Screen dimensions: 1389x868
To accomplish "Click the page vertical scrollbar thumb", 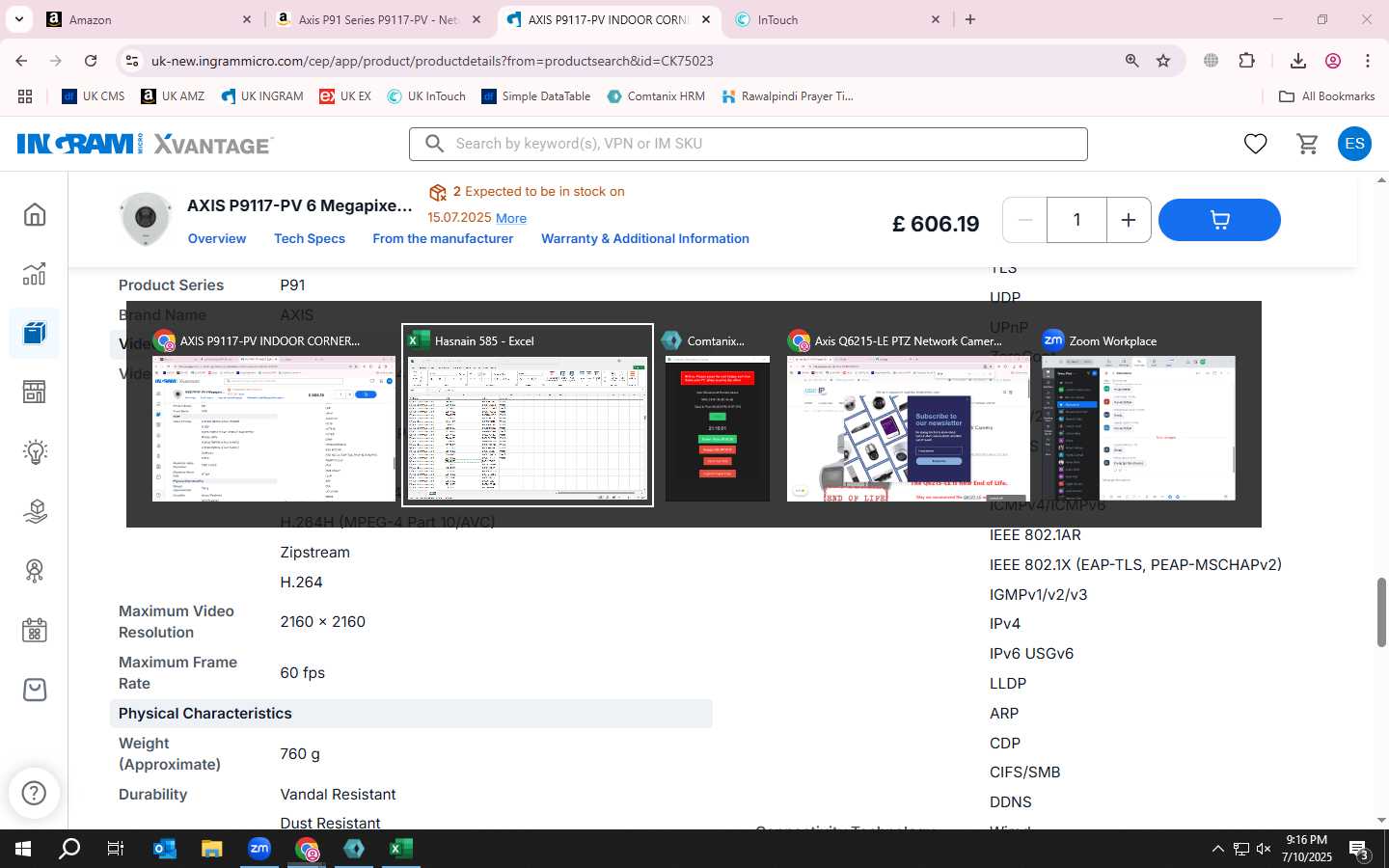I will click(x=1381, y=612).
